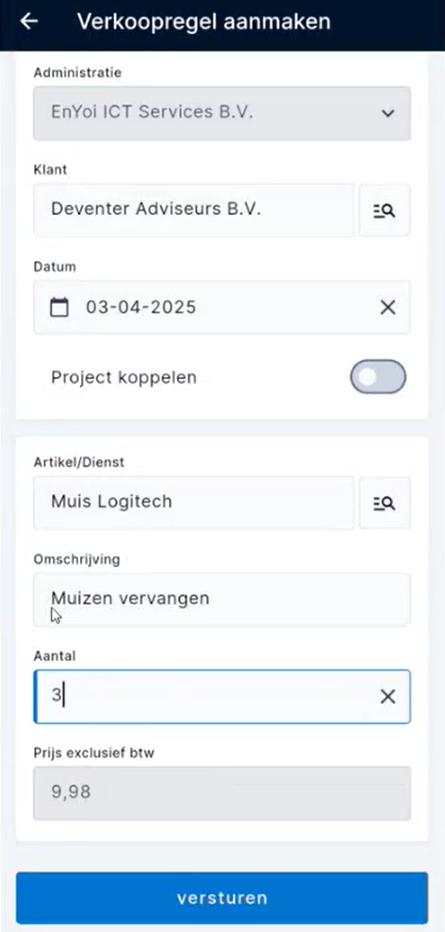Click the Administratie label

77,73
